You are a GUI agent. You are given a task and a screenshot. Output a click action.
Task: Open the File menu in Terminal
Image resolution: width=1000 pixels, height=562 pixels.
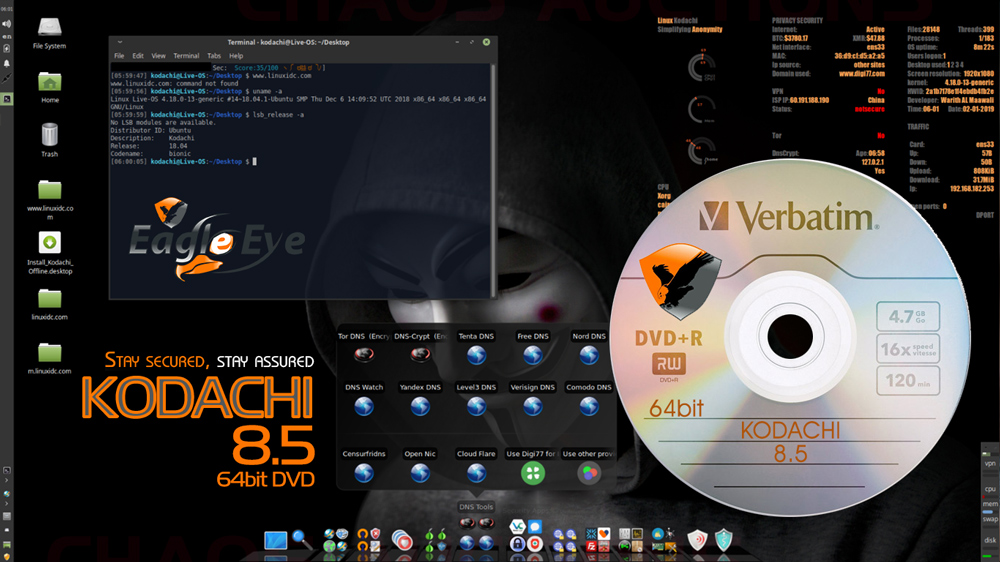119,55
